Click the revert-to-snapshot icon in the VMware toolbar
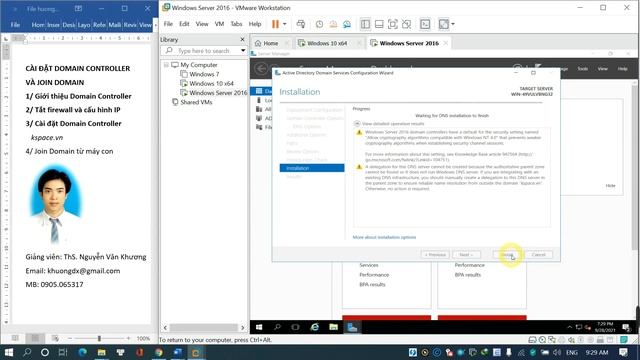The width and height of the screenshot is (640, 360). (x=333, y=24)
